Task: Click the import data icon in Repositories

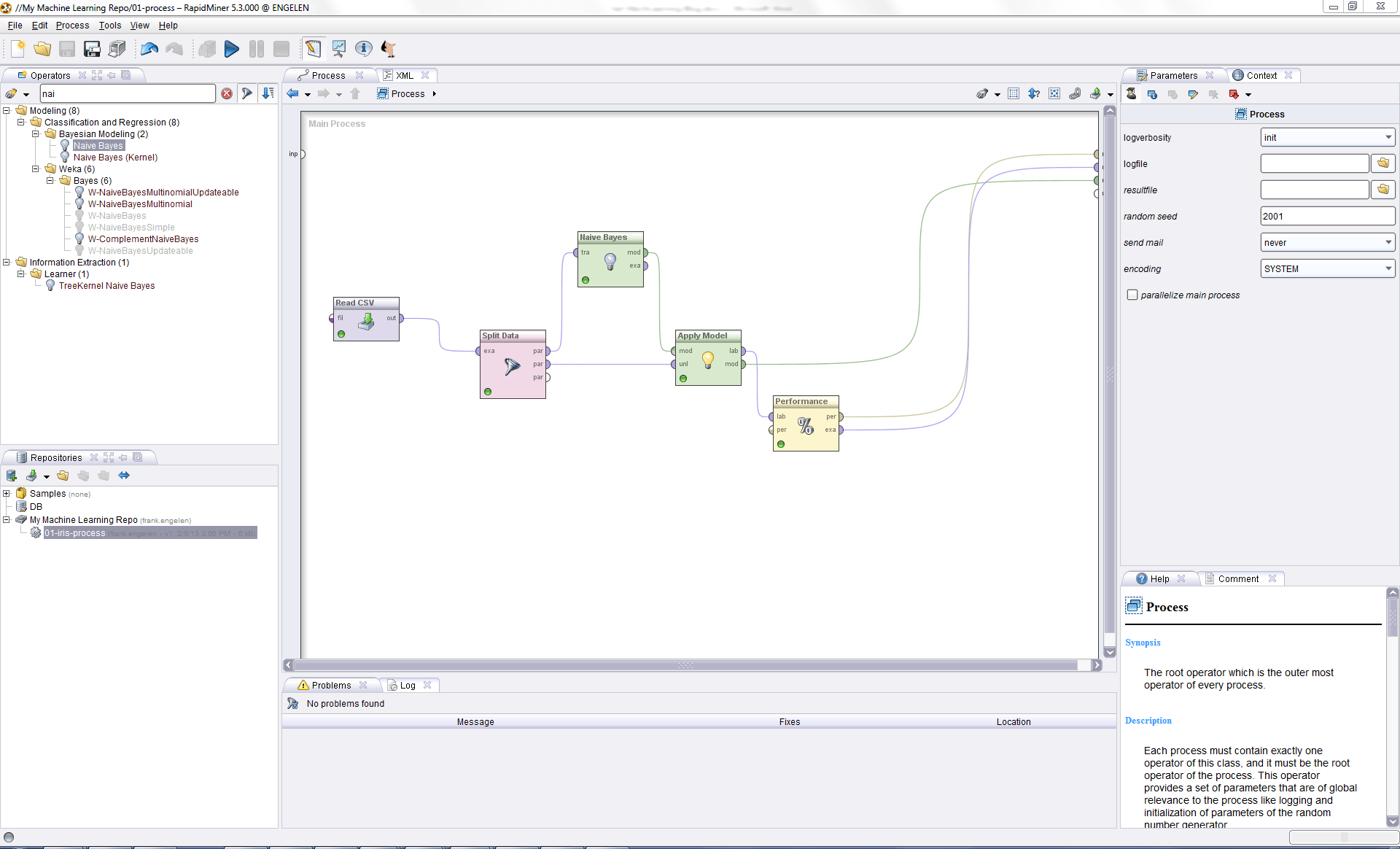Action: click(x=32, y=476)
